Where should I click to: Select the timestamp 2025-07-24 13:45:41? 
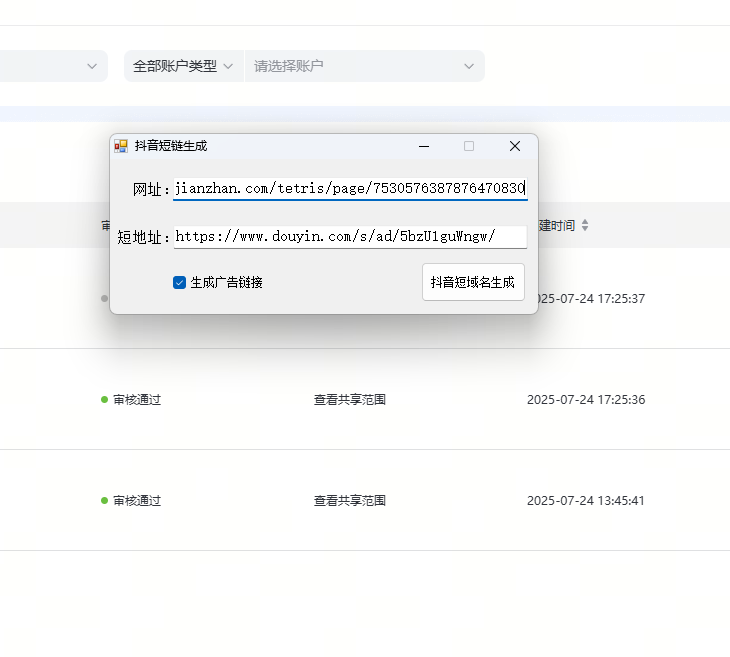tap(586, 501)
